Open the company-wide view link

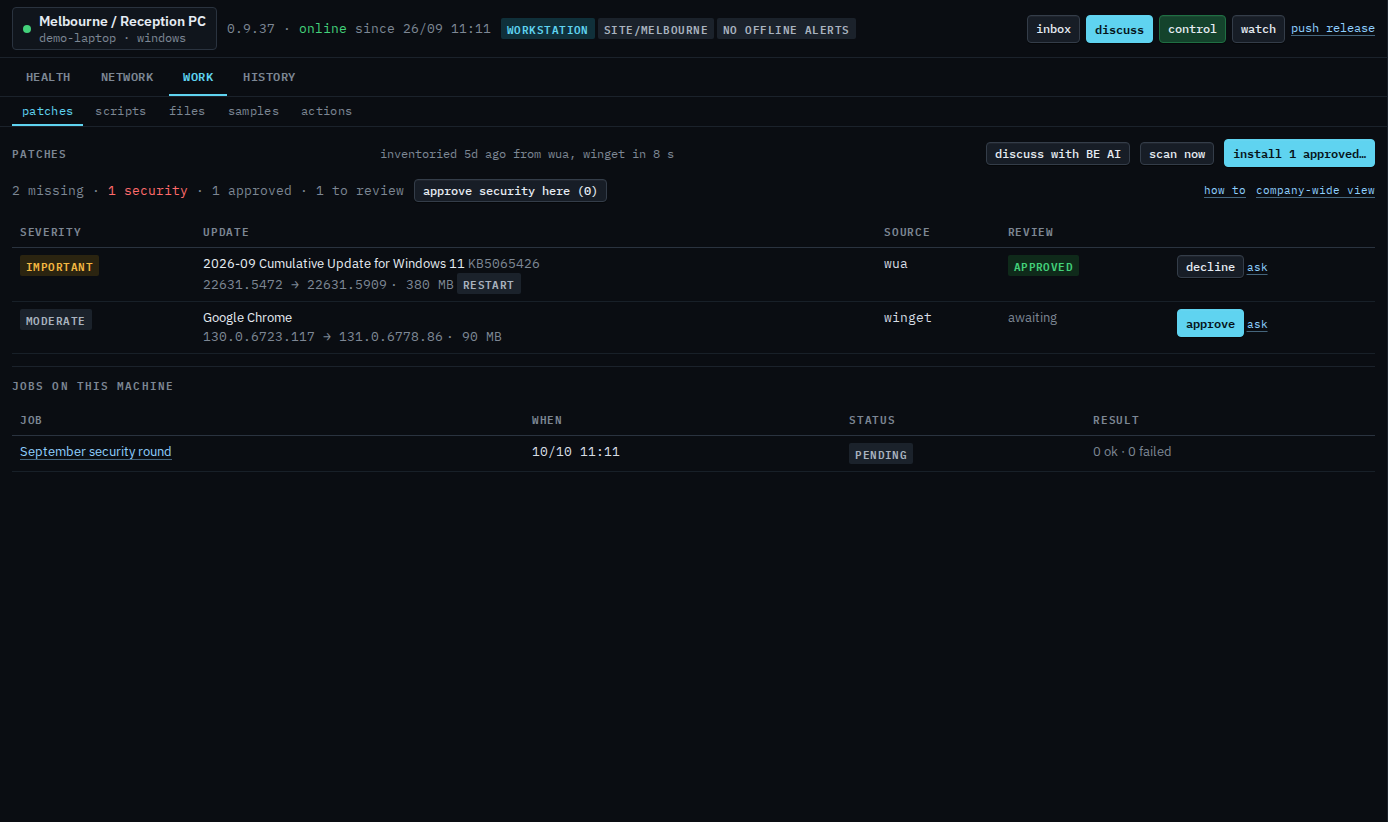pyautogui.click(x=1315, y=191)
